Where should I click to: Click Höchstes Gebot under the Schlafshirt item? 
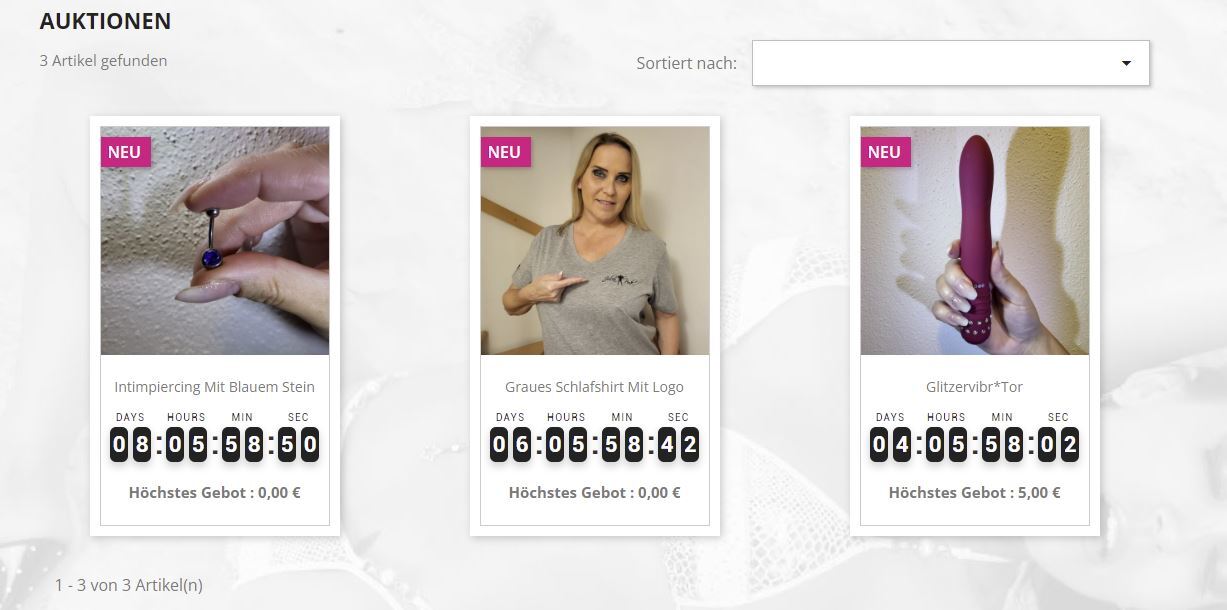click(595, 492)
